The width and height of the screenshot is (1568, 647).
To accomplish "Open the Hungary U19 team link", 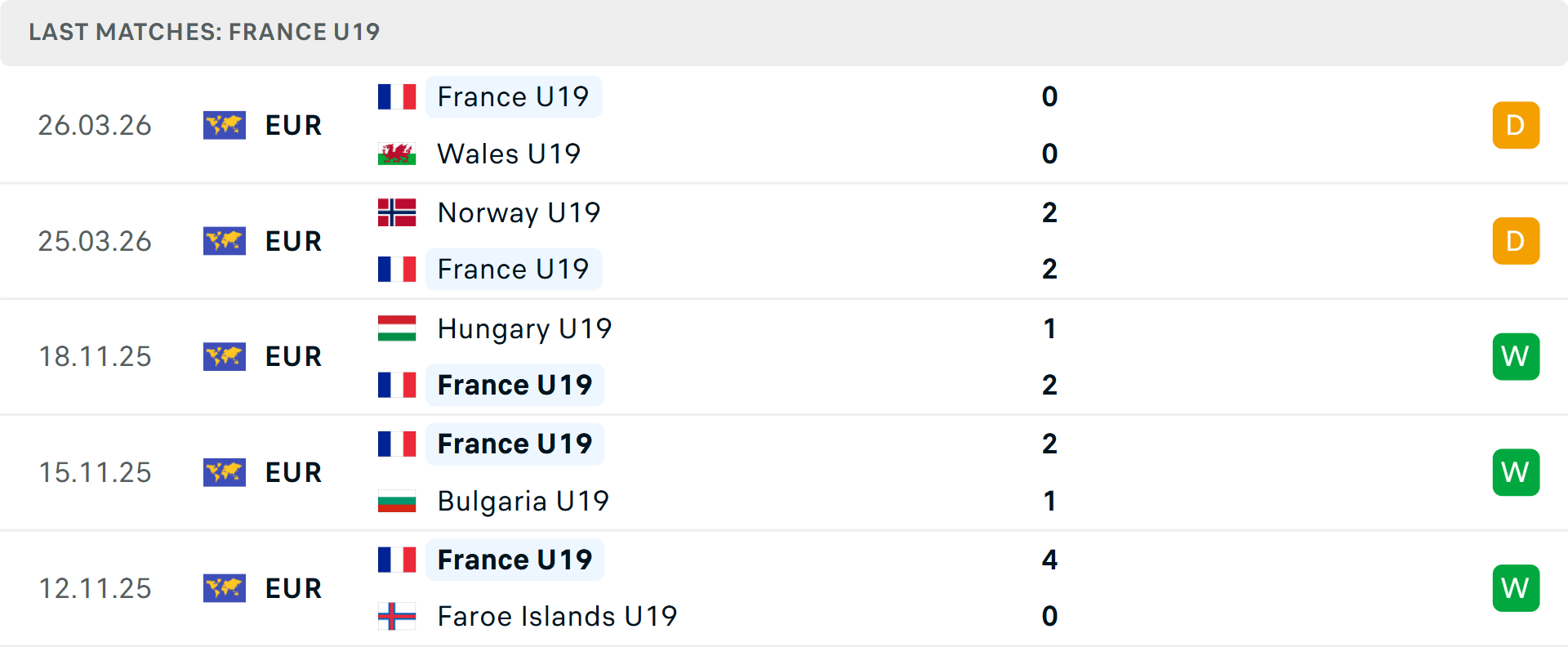I will (524, 328).
